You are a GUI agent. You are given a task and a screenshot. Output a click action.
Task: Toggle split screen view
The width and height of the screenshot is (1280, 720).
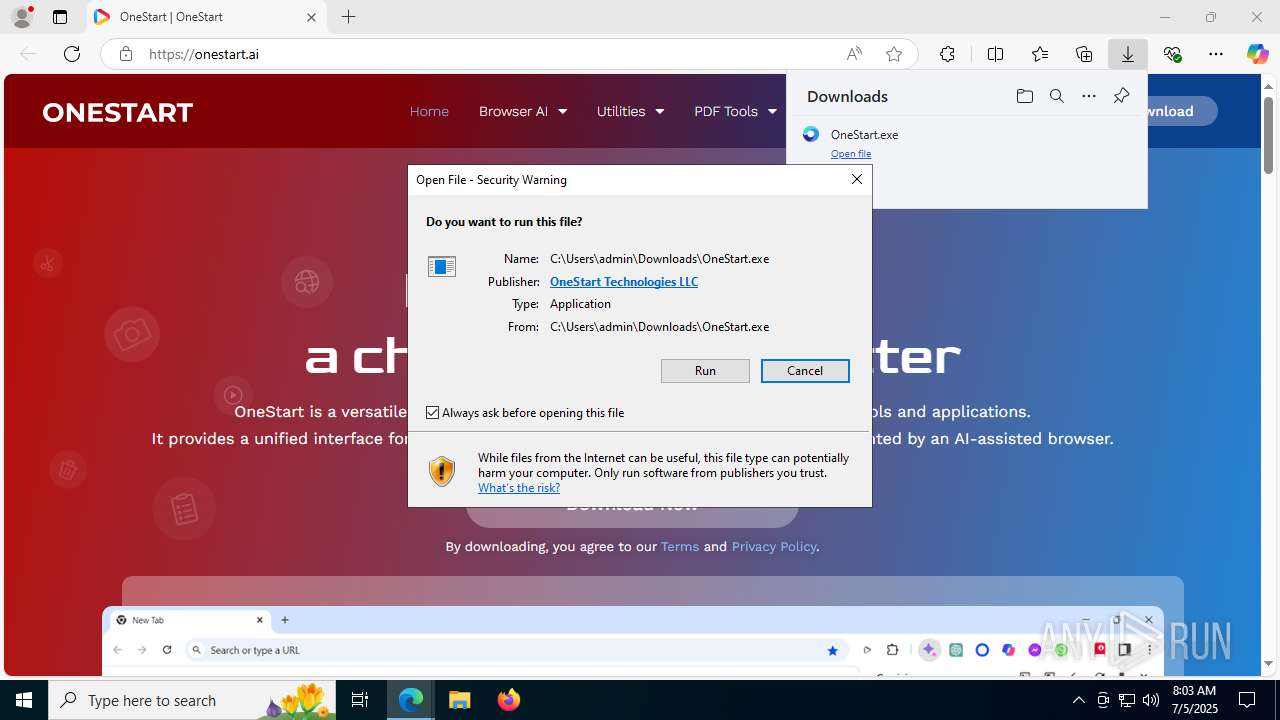click(995, 54)
